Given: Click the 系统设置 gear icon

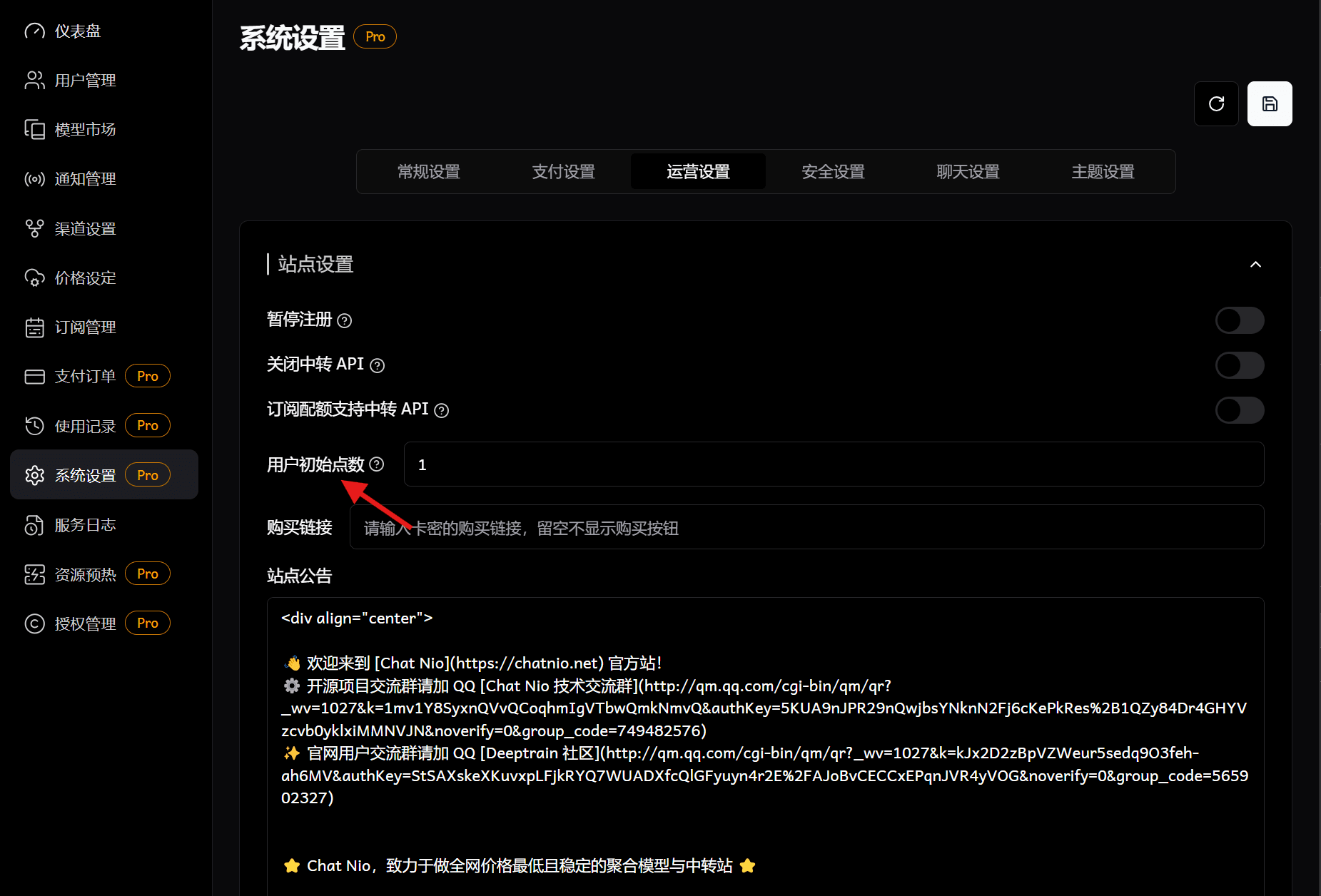Looking at the screenshot, I should tap(34, 475).
